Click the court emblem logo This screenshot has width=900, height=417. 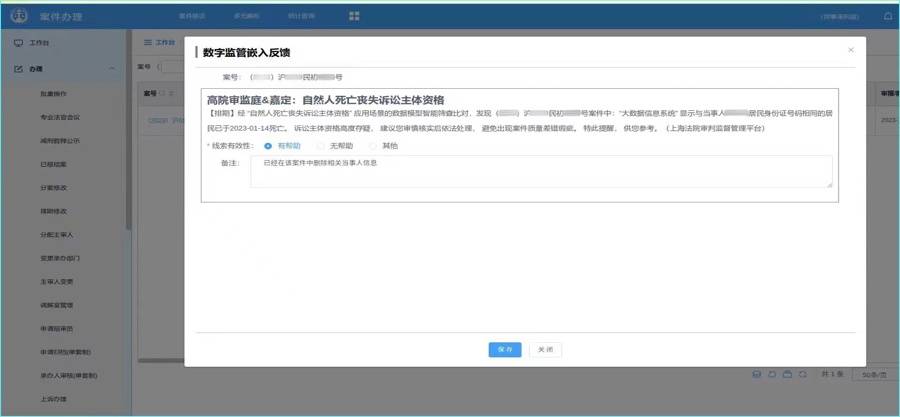[x=18, y=17]
